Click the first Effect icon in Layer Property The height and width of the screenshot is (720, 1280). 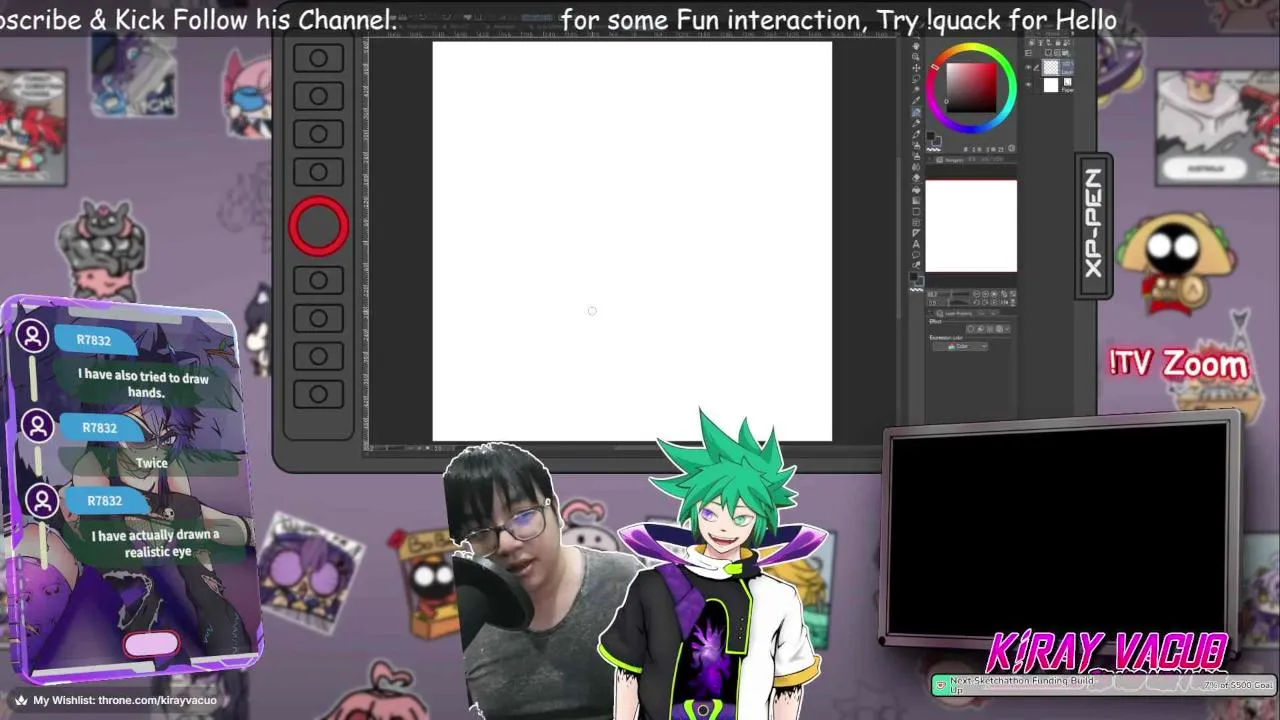pyautogui.click(x=970, y=329)
